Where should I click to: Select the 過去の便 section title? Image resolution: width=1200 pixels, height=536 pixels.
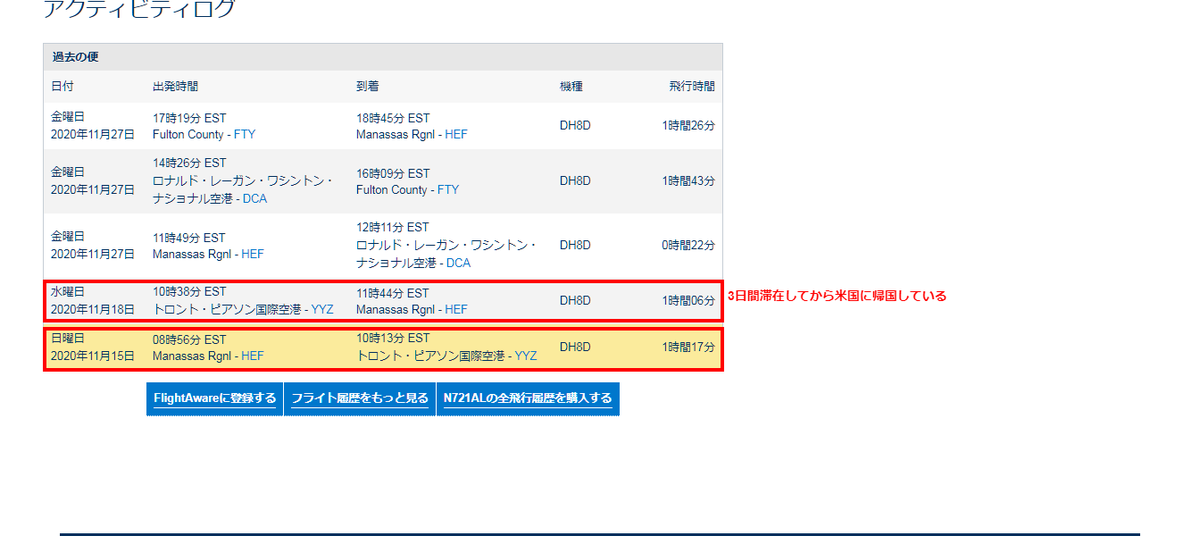point(75,57)
